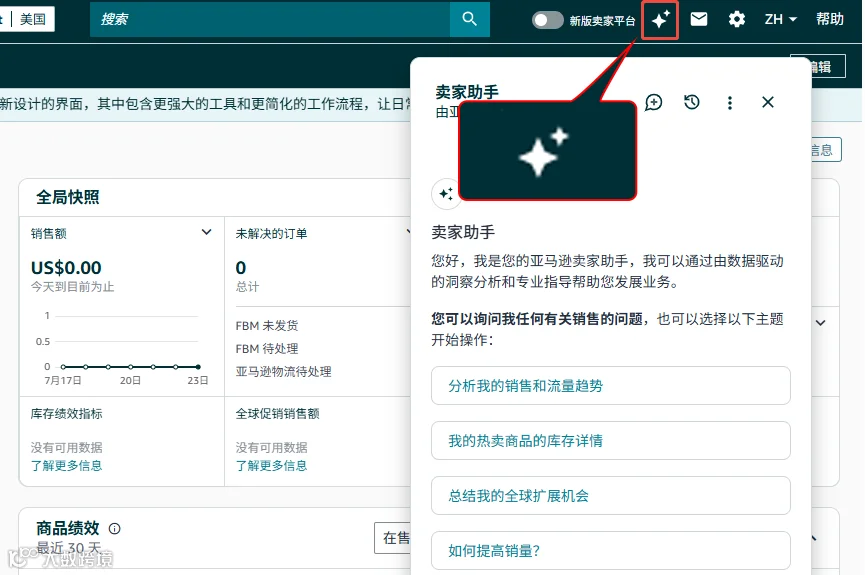Click the small sparkle avatar icon in the panel
Viewport: 865px width, 575px height.
point(446,194)
